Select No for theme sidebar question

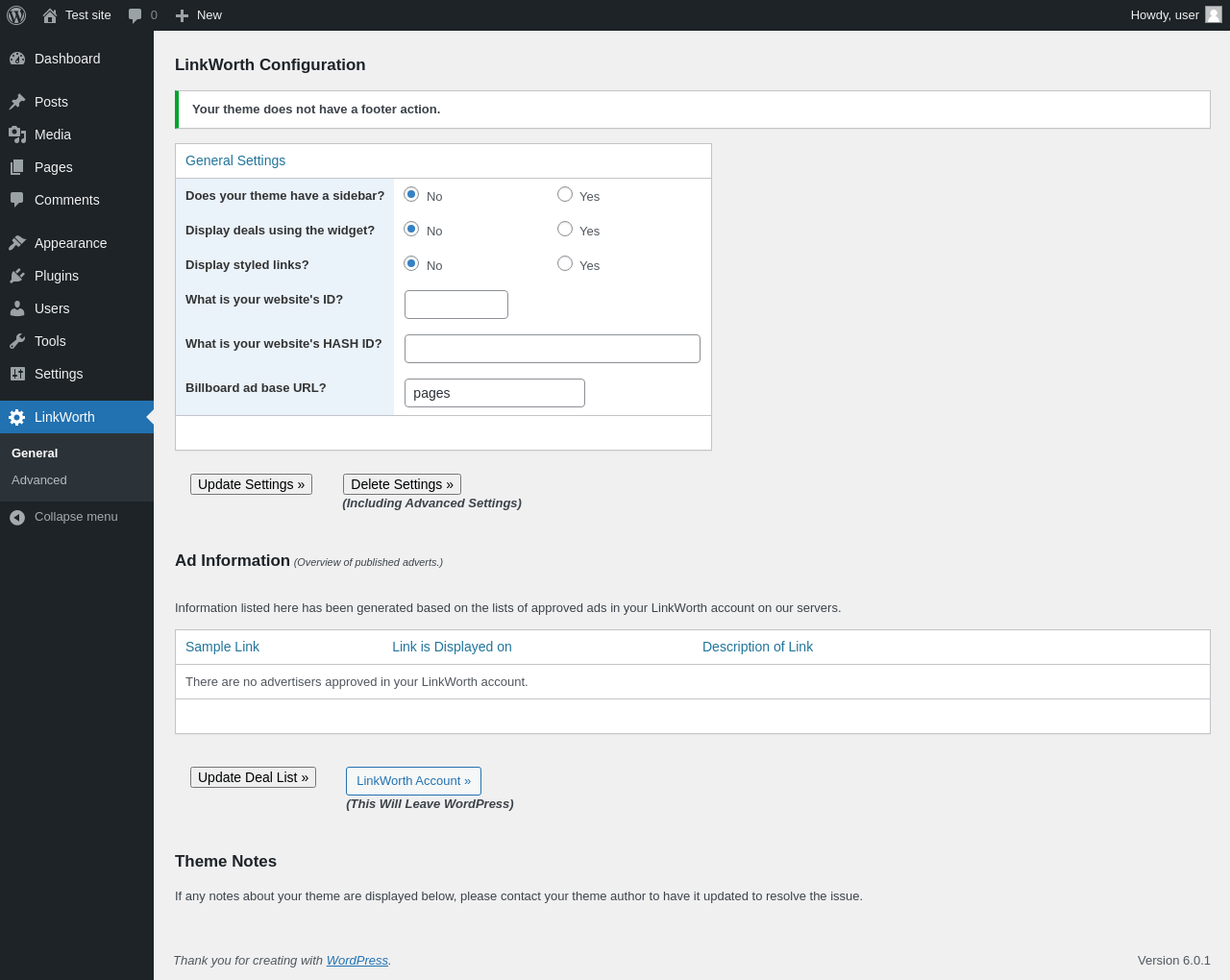[411, 194]
